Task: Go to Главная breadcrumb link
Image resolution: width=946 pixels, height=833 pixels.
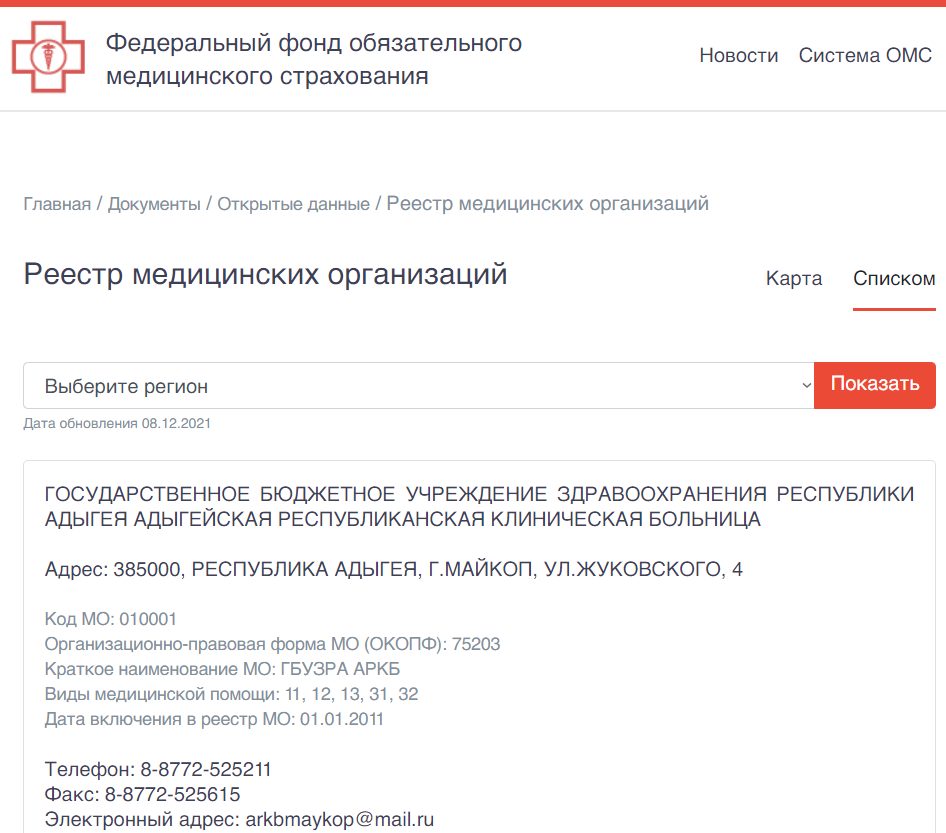Action: [x=57, y=204]
